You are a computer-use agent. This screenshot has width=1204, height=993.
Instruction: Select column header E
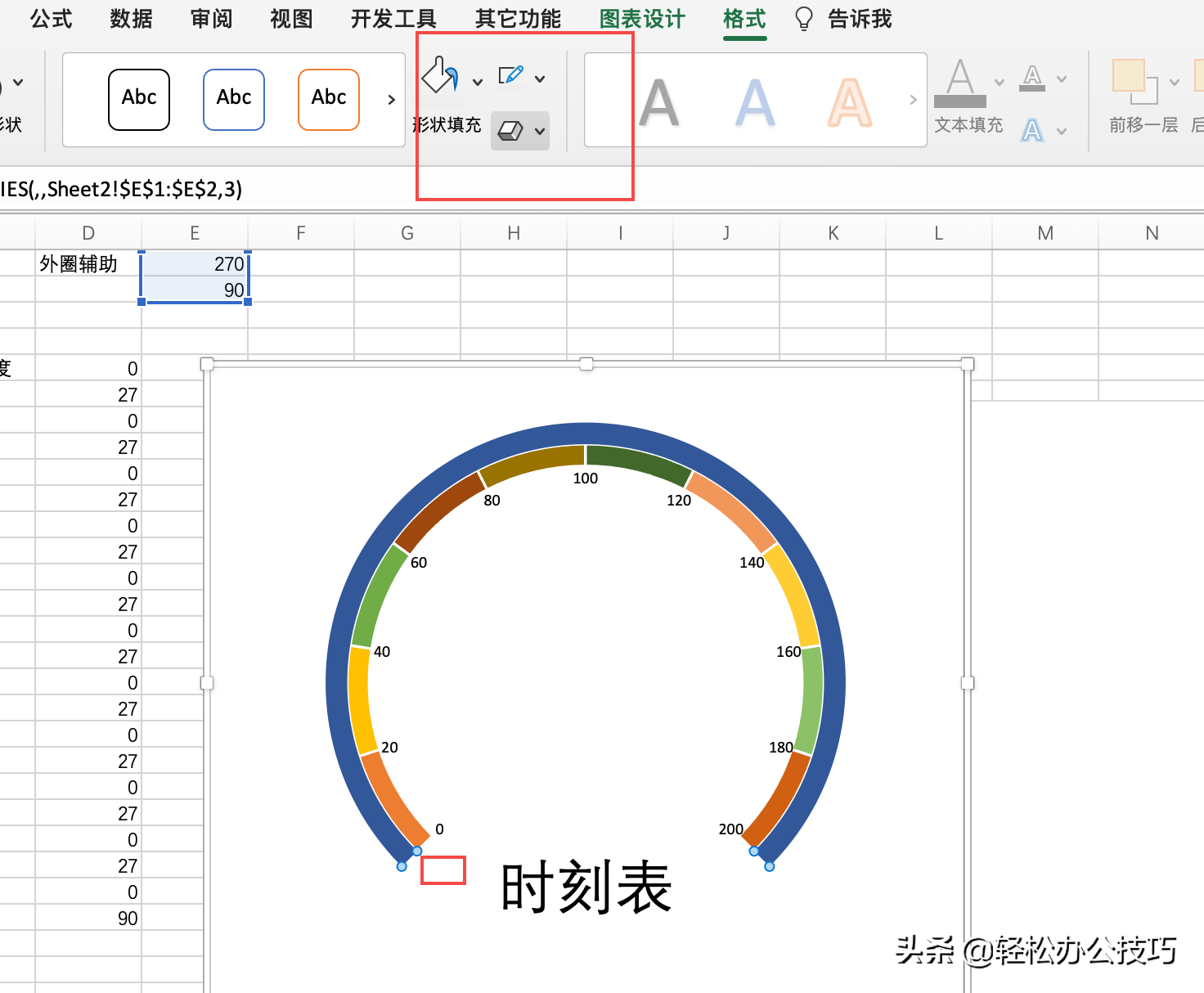(195, 233)
